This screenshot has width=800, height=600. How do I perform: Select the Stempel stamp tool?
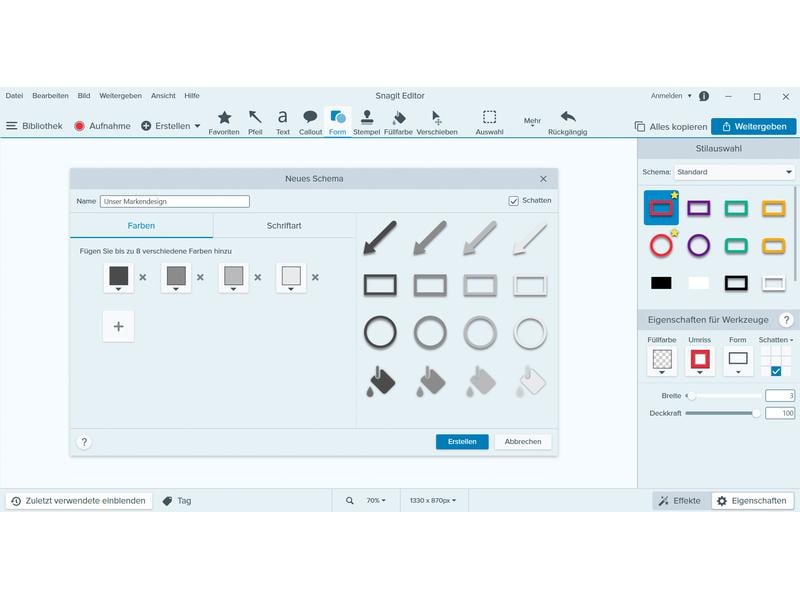366,122
